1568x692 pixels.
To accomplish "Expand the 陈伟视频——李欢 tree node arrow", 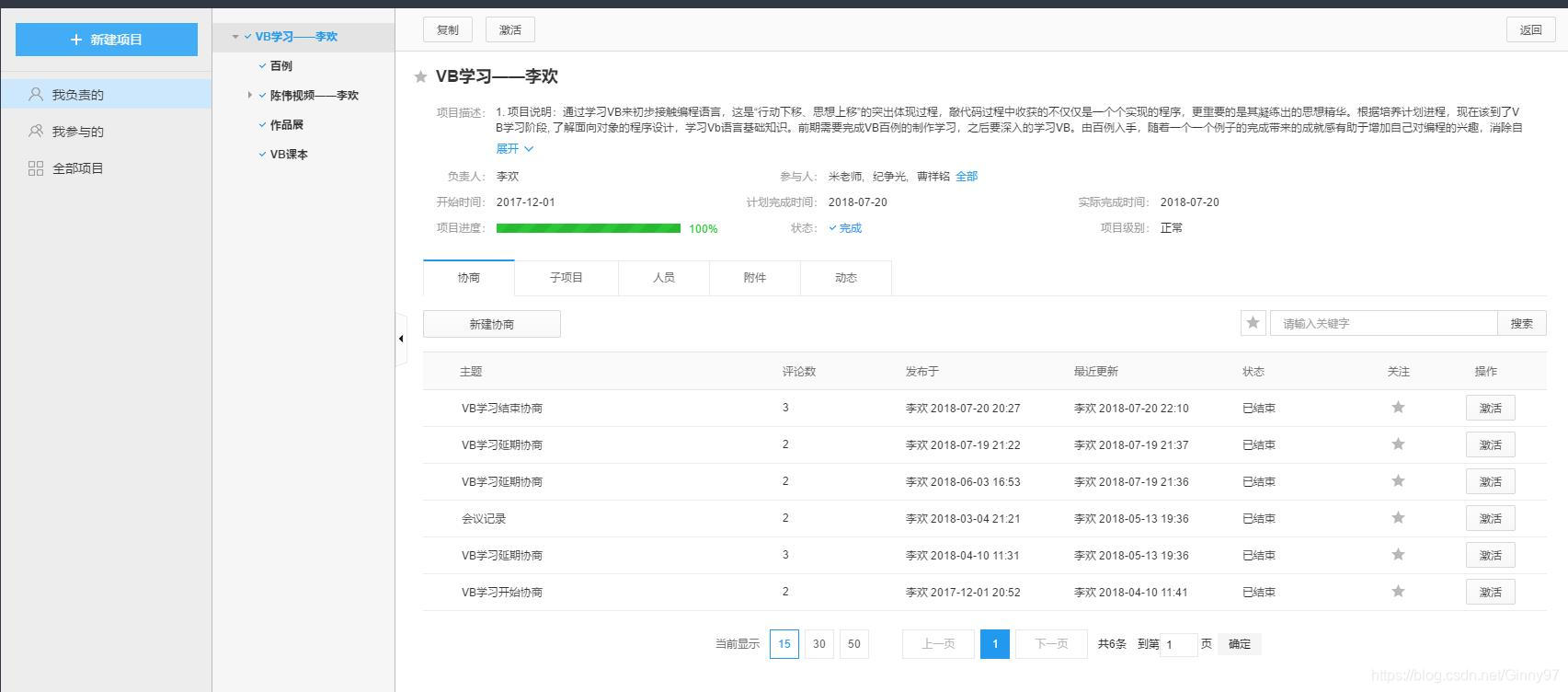I will click(249, 95).
